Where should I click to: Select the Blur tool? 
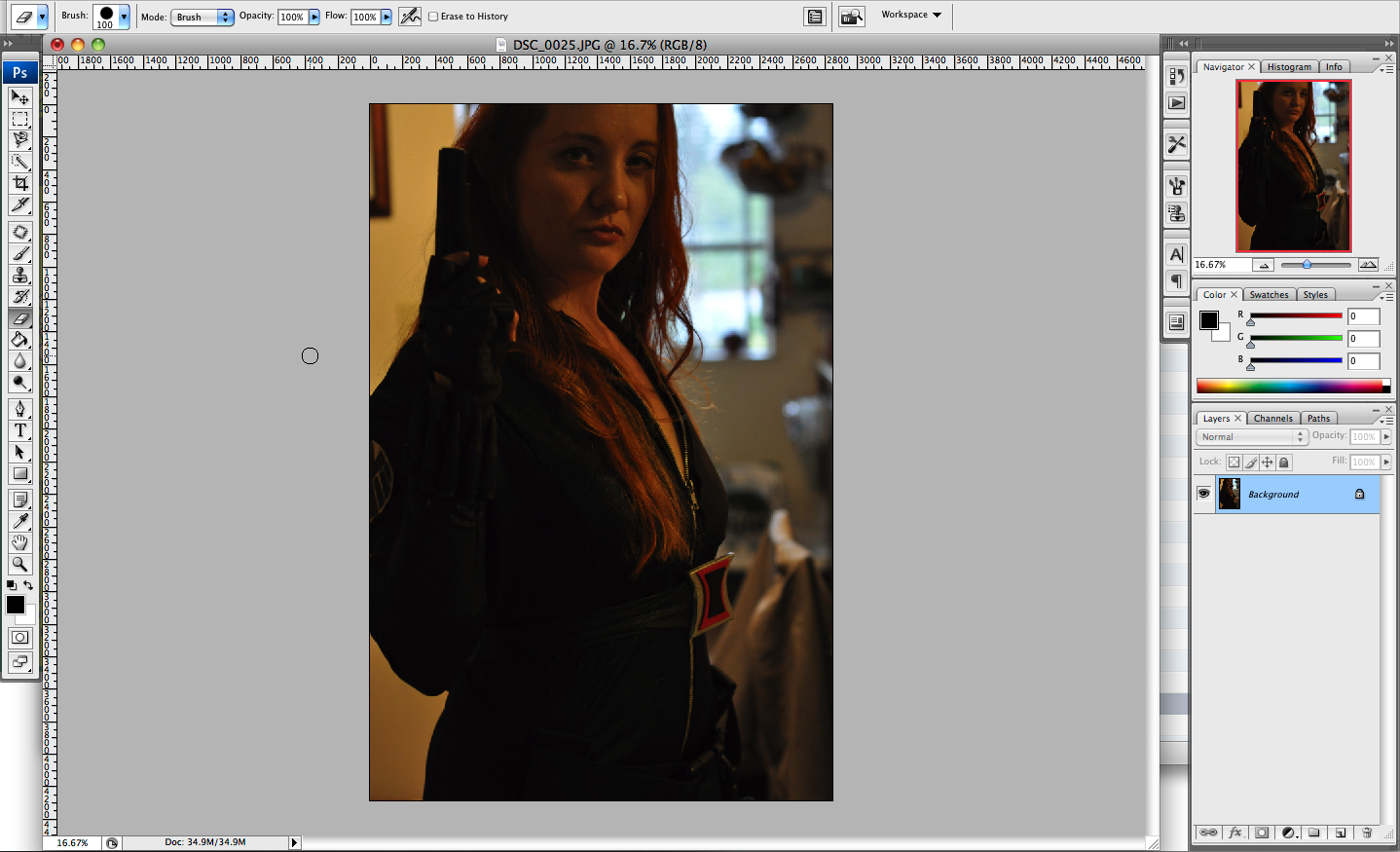point(19,361)
